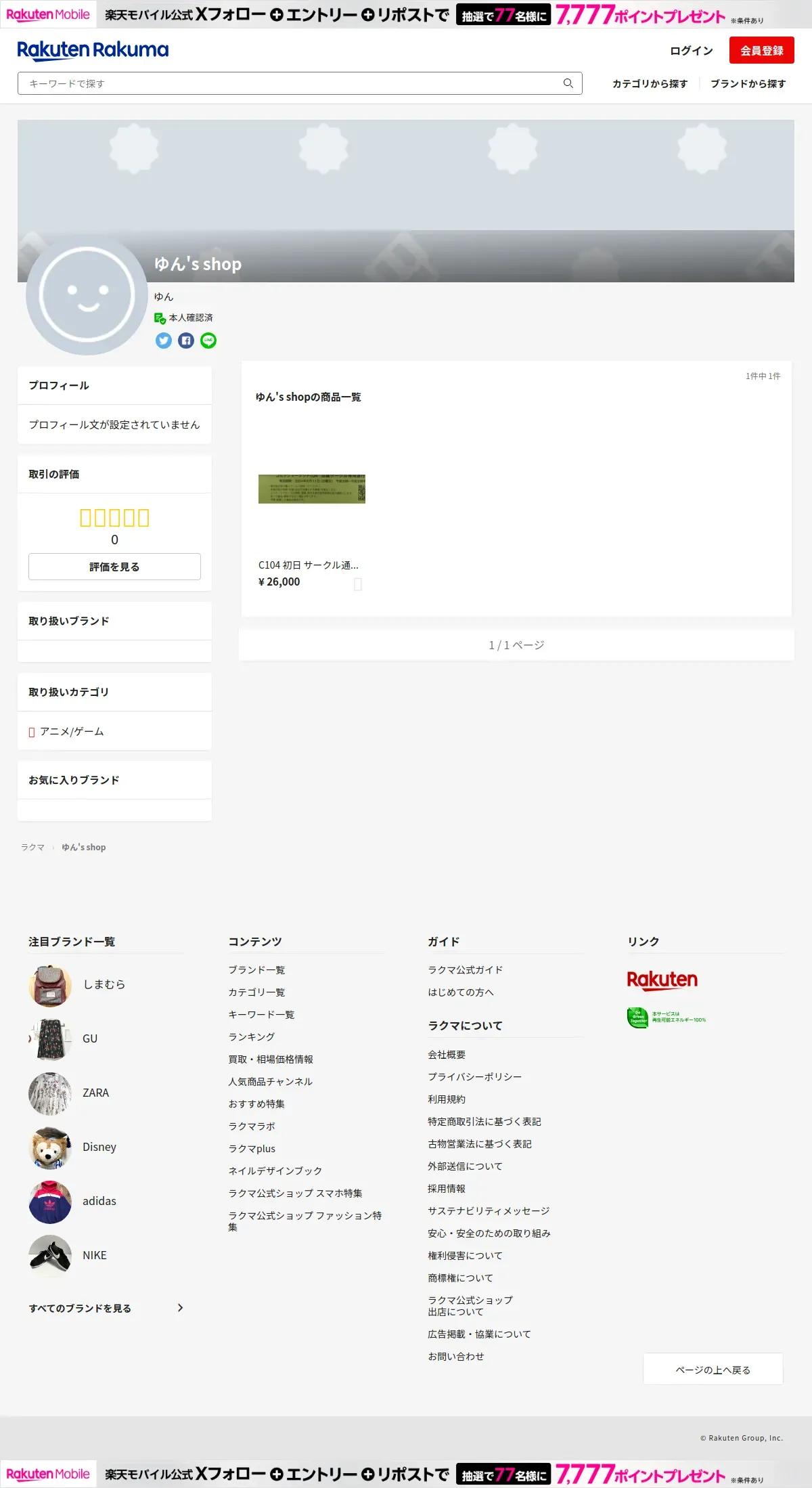Open 採用情報 link

coord(447,1189)
